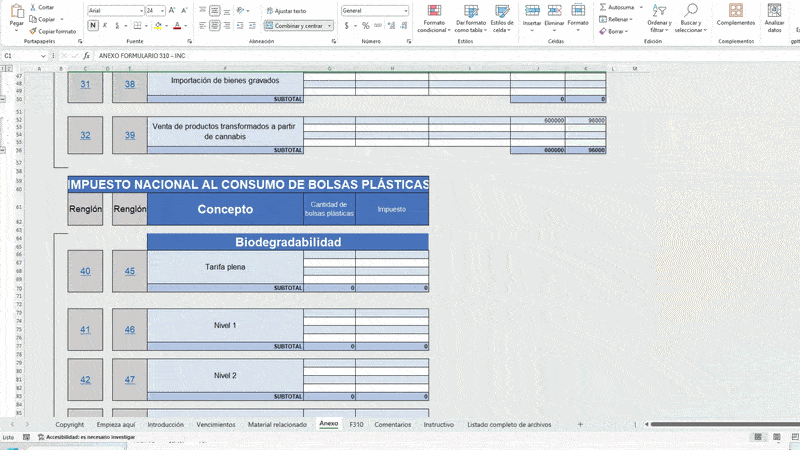Open the Combinar y centrar dropdown arrow
Screen dimensions: 800x450
[331, 25]
